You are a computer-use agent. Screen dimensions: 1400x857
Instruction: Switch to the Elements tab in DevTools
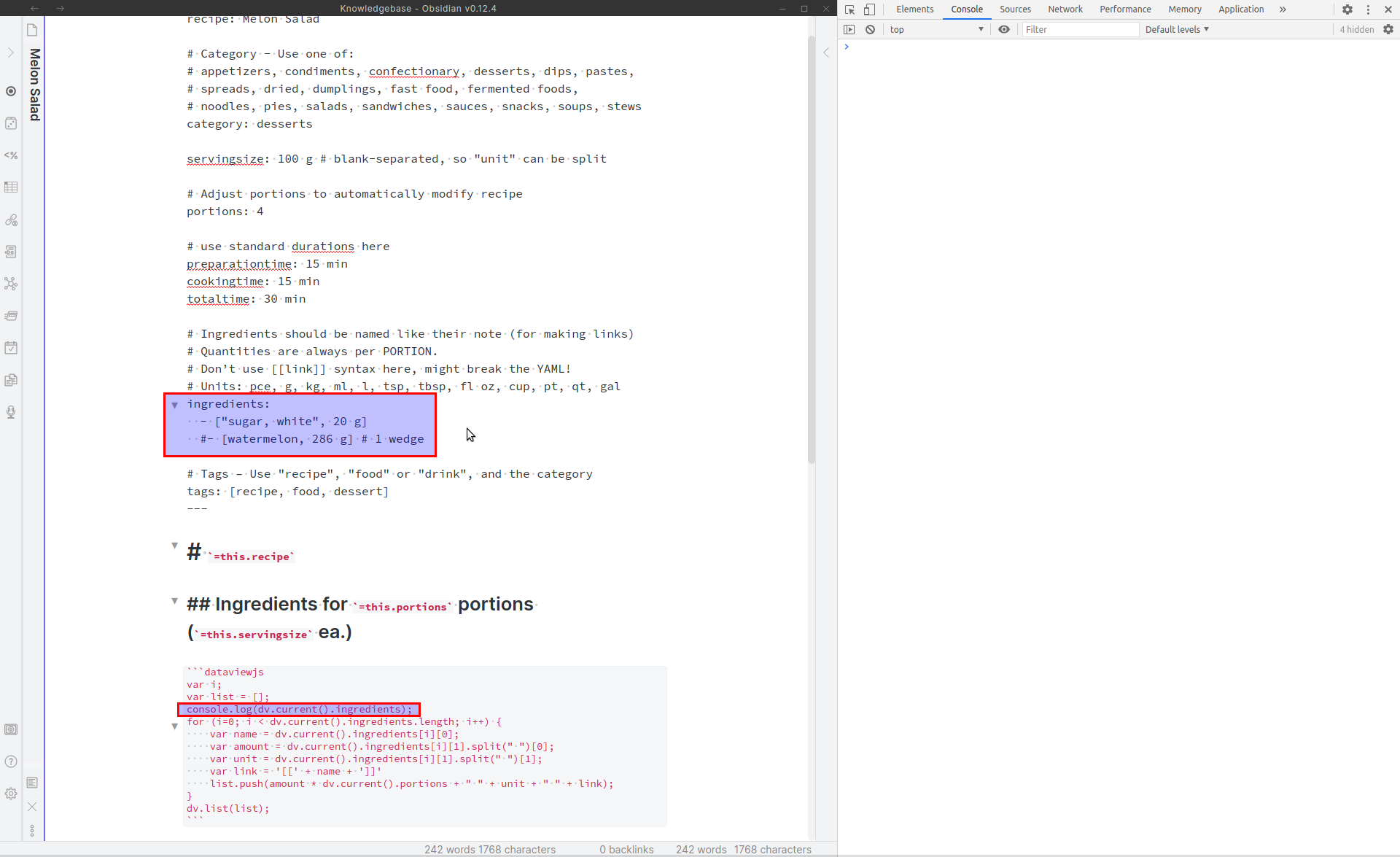click(x=914, y=9)
